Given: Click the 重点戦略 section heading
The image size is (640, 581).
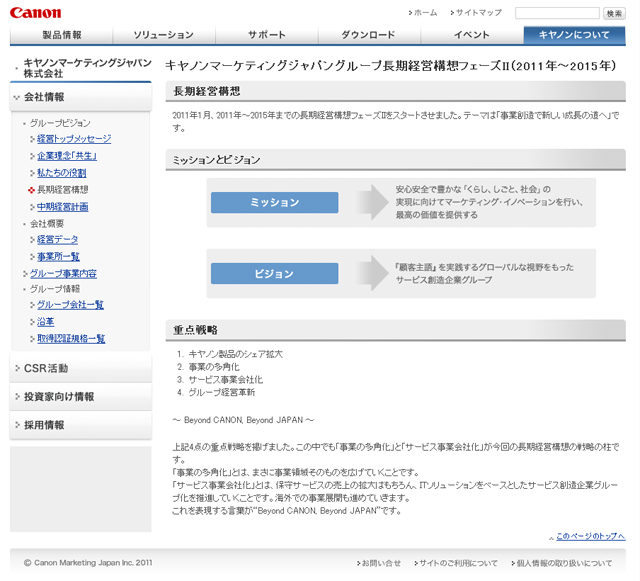Looking at the screenshot, I should [x=396, y=330].
